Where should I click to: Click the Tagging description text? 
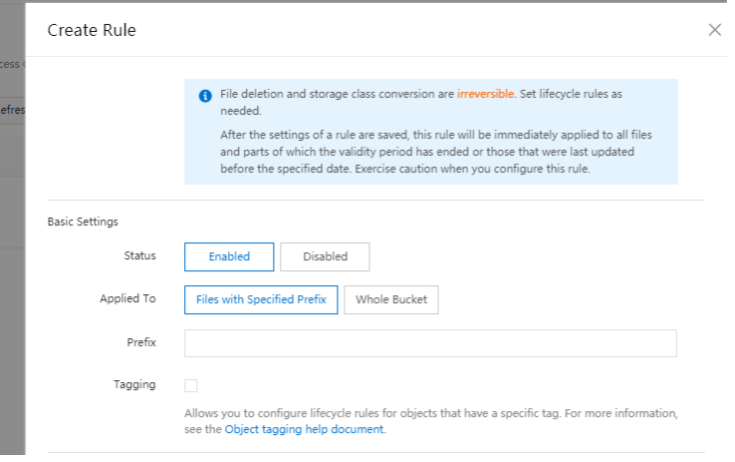(431, 421)
